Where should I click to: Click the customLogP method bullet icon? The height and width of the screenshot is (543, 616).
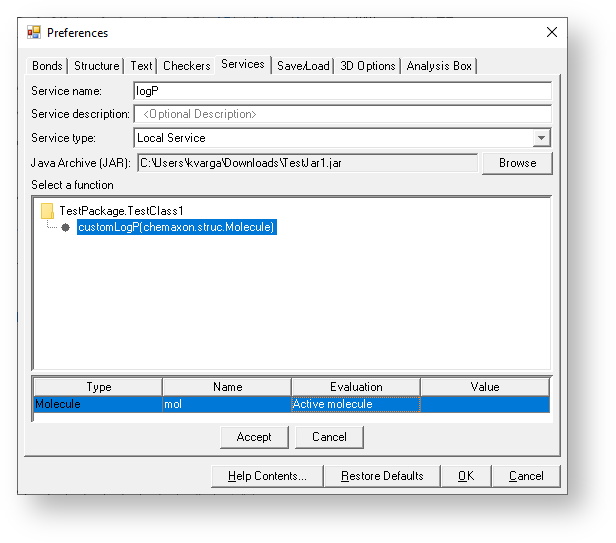click(x=65, y=228)
